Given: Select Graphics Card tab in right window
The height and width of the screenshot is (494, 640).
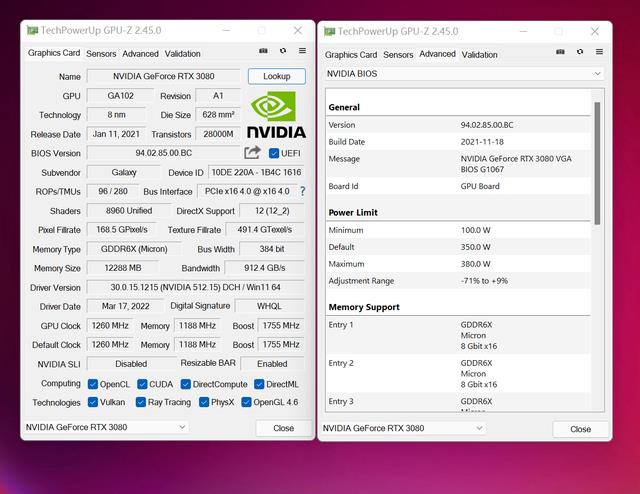Looking at the screenshot, I should point(351,55).
